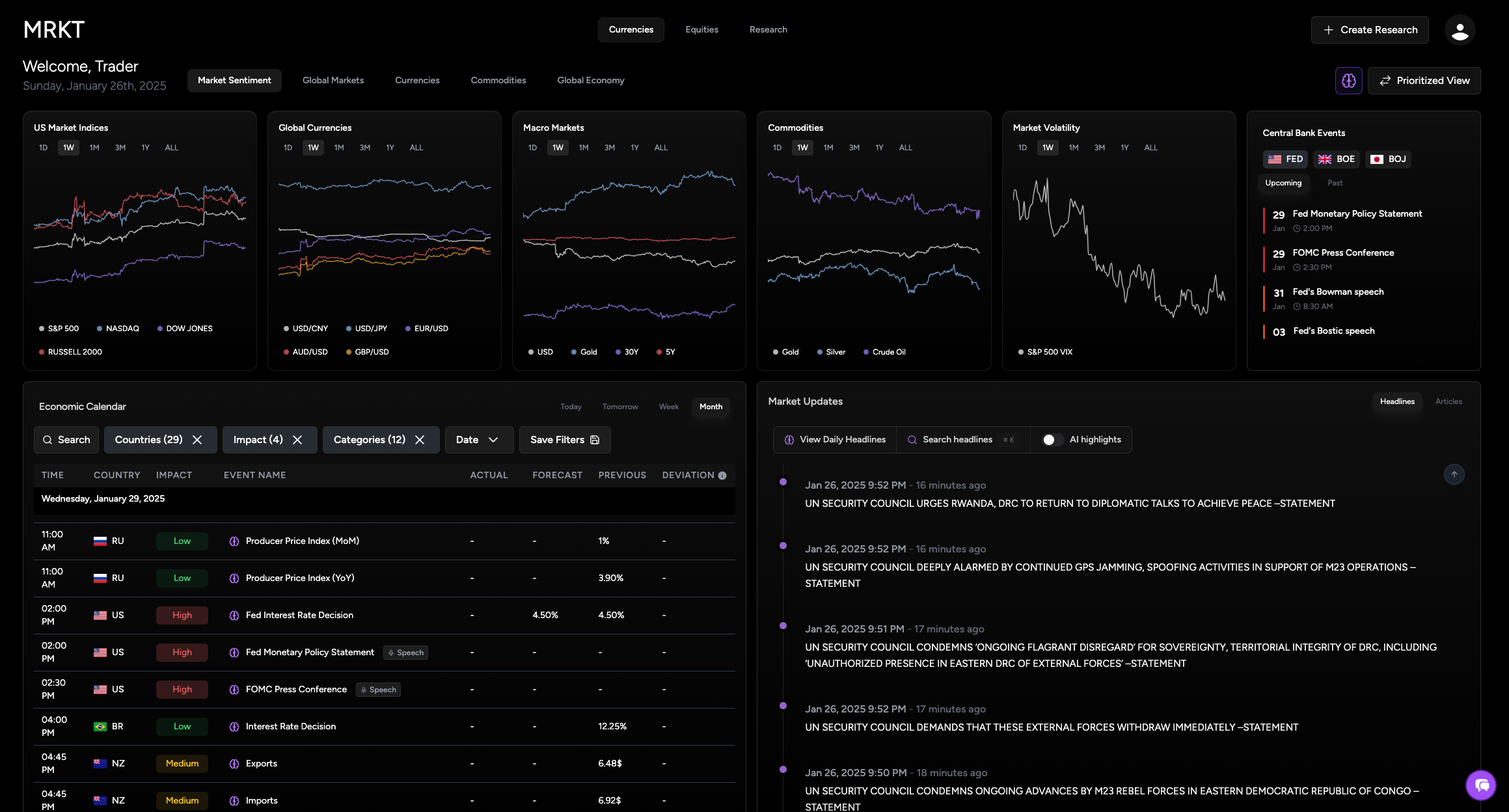Click the NASDAQ legend color swatch
This screenshot has height=812, width=1509.
(100, 329)
